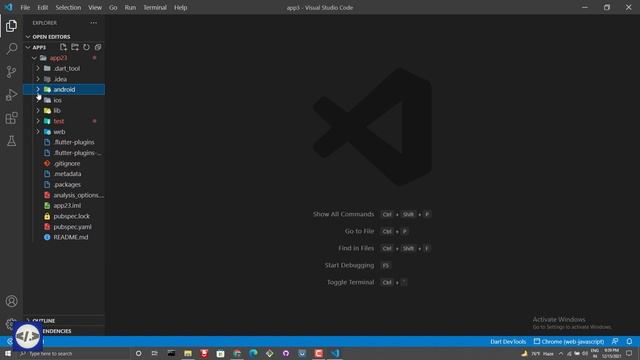The width and height of the screenshot is (640, 360).
Task: Open the Source Control view
Action: click(x=11, y=72)
